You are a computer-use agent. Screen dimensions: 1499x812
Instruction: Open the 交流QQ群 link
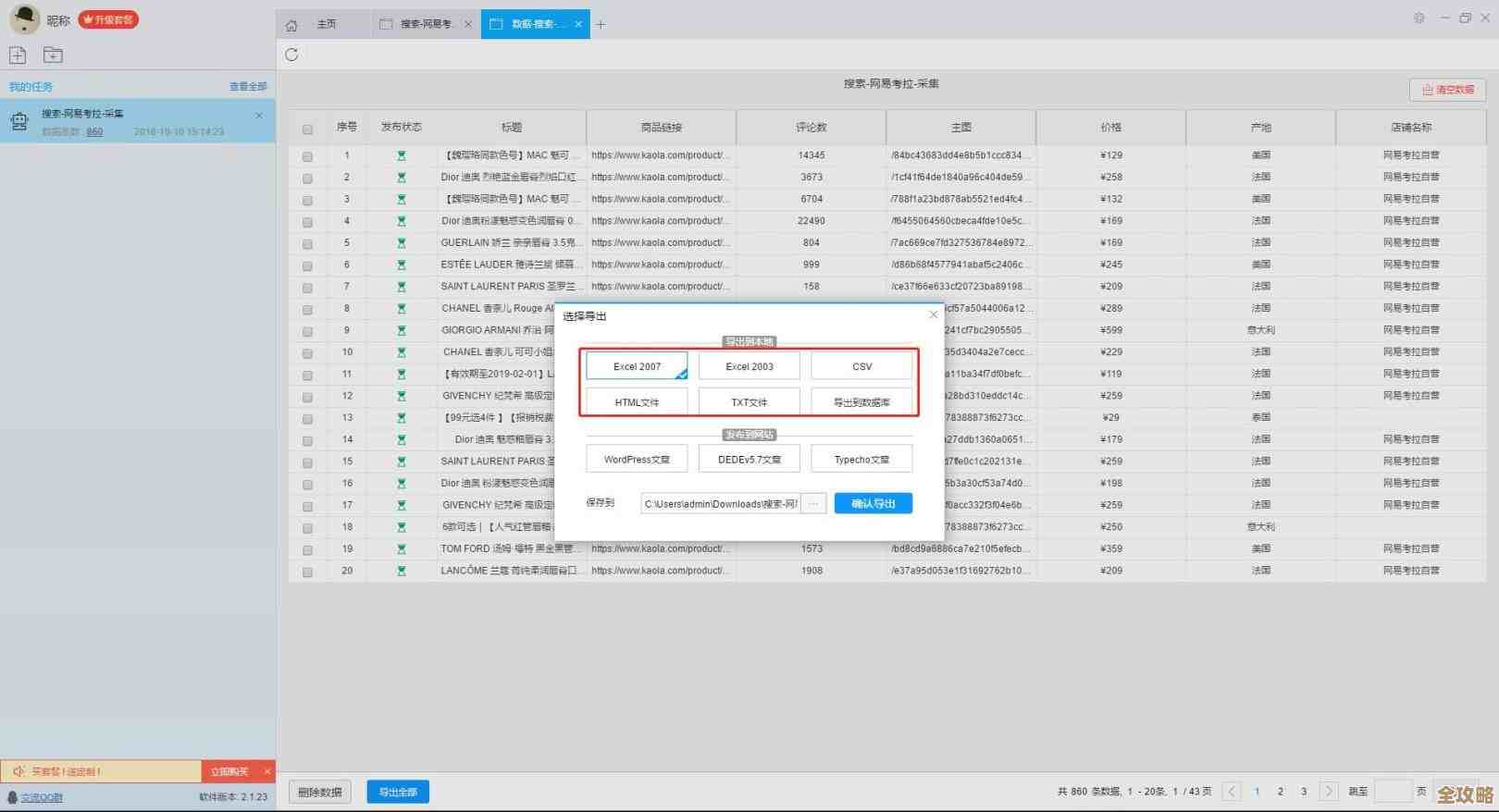(x=42, y=797)
